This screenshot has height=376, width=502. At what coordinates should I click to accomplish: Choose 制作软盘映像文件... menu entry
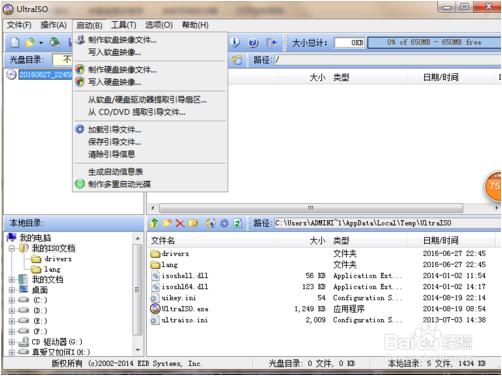150,40
